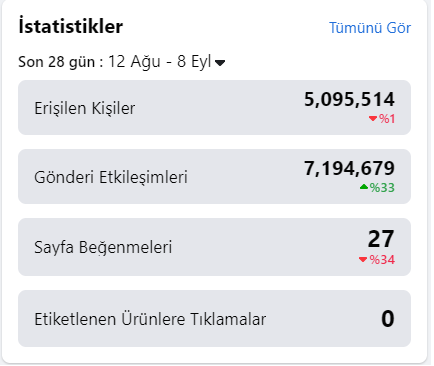Select the Erişilen Kişiler stat card

coord(214,107)
